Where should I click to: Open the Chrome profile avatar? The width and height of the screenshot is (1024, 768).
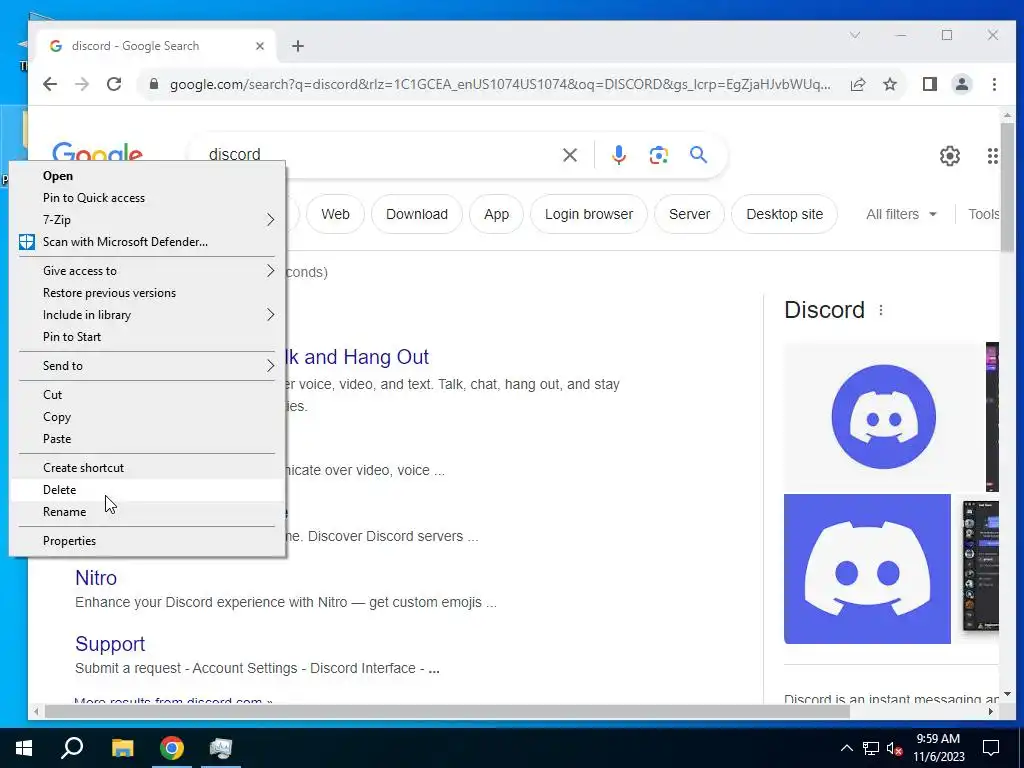[x=962, y=84]
